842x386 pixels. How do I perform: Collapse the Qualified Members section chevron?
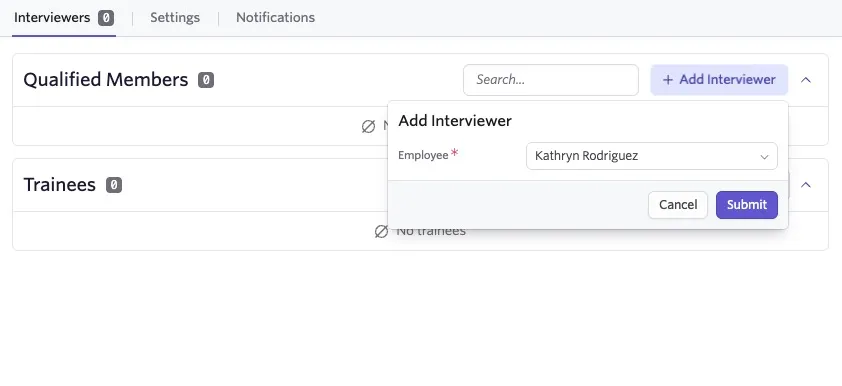[x=805, y=80]
